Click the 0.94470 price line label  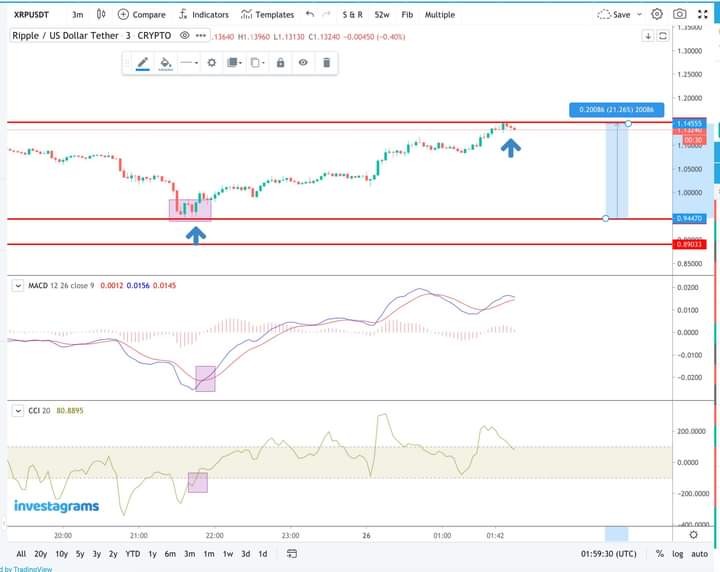689,218
